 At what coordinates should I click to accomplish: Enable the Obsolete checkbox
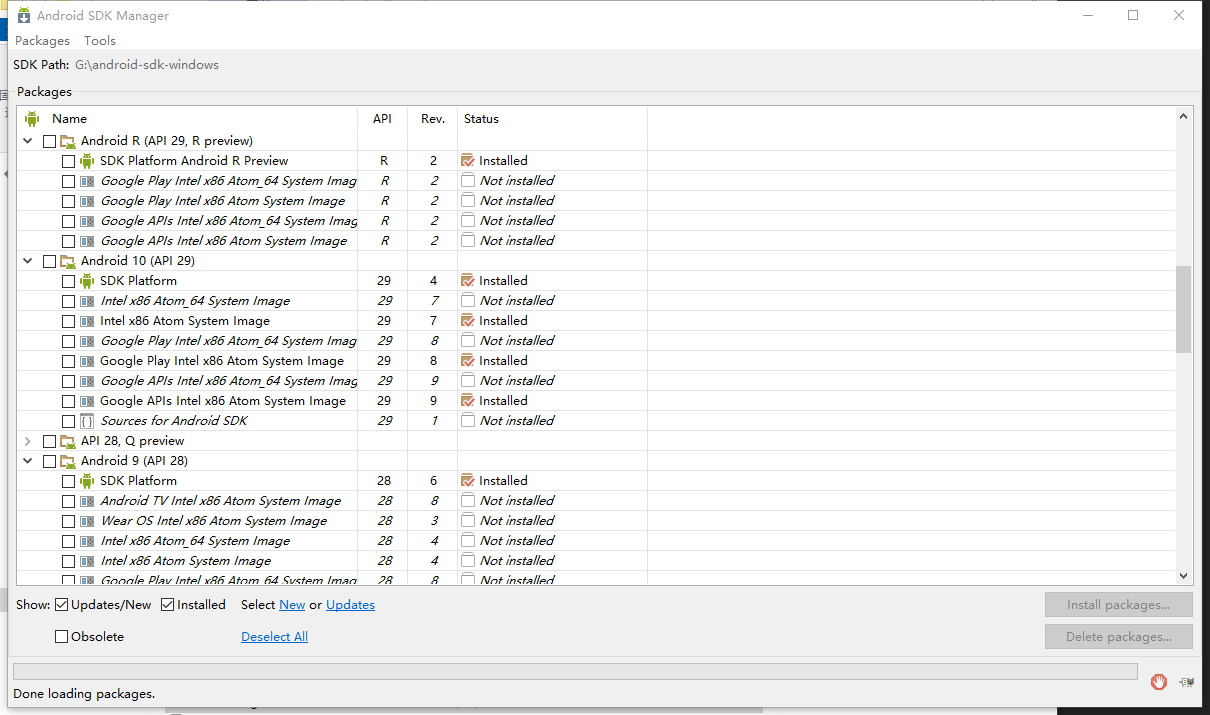62,637
